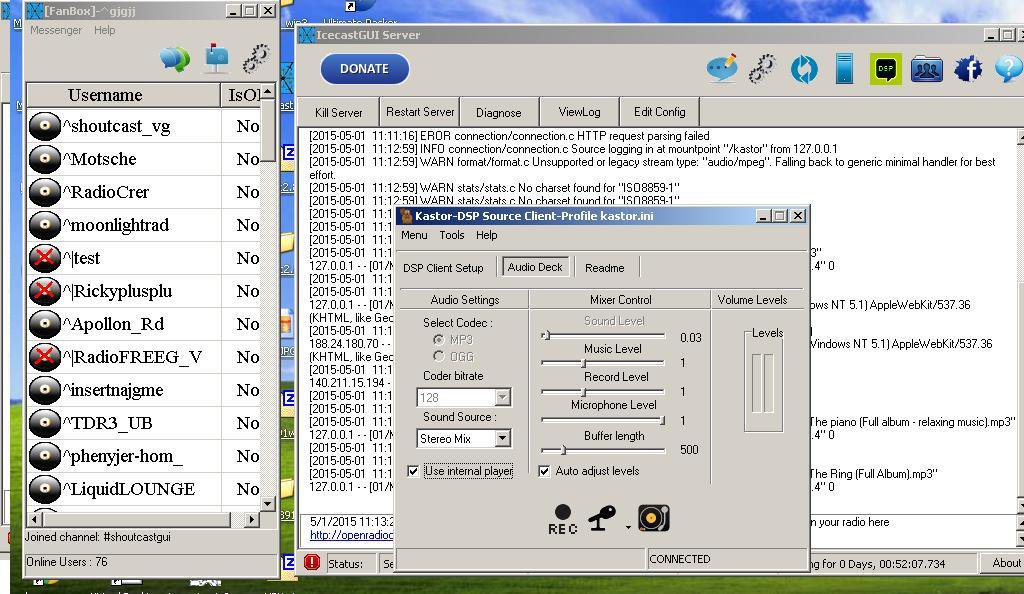This screenshot has width=1024, height=594.
Task: Click the users group folder toolbar icon
Action: [x=924, y=70]
